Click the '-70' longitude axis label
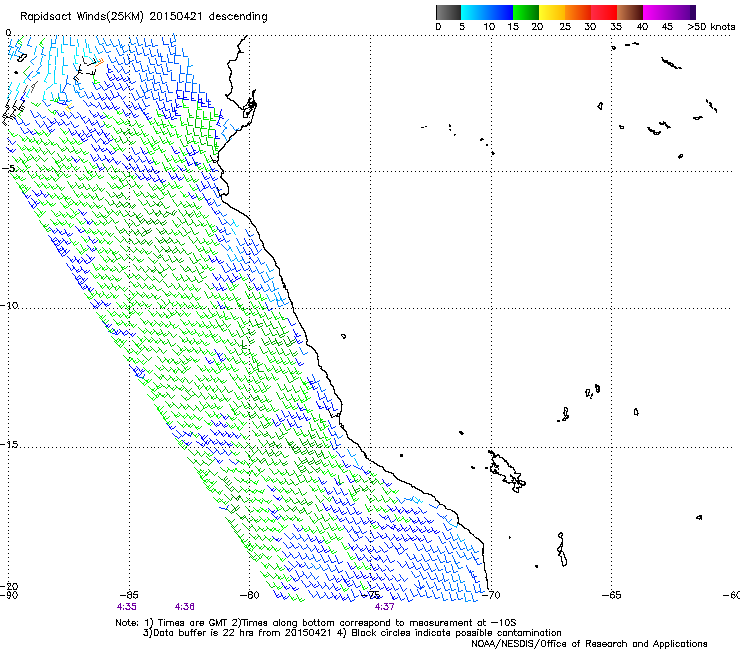740x650 pixels. tap(491, 595)
